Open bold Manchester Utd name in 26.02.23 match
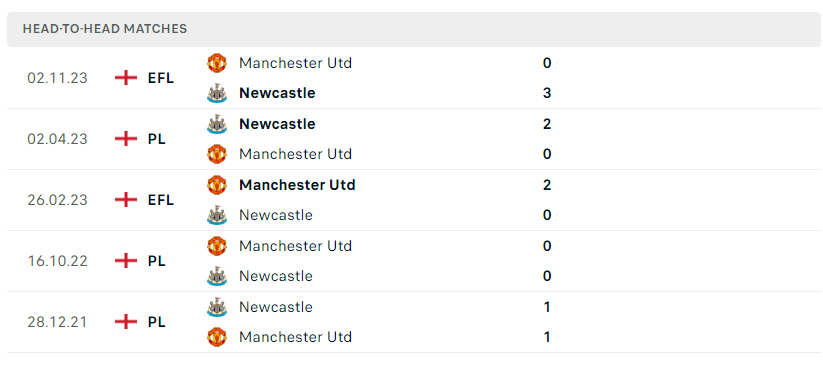This screenshot has height=370, width=823. click(x=297, y=185)
